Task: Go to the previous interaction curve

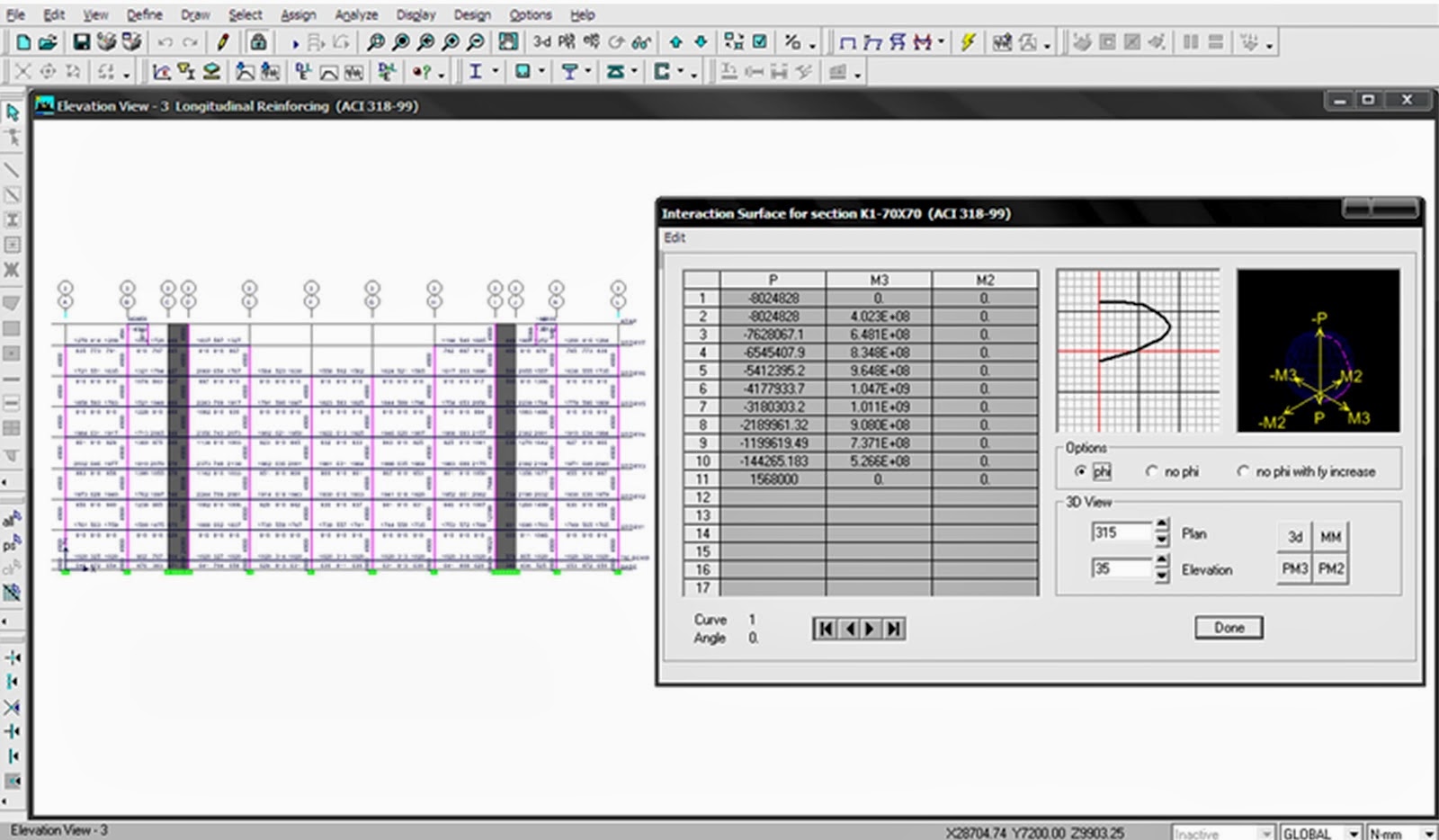Action: [848, 629]
